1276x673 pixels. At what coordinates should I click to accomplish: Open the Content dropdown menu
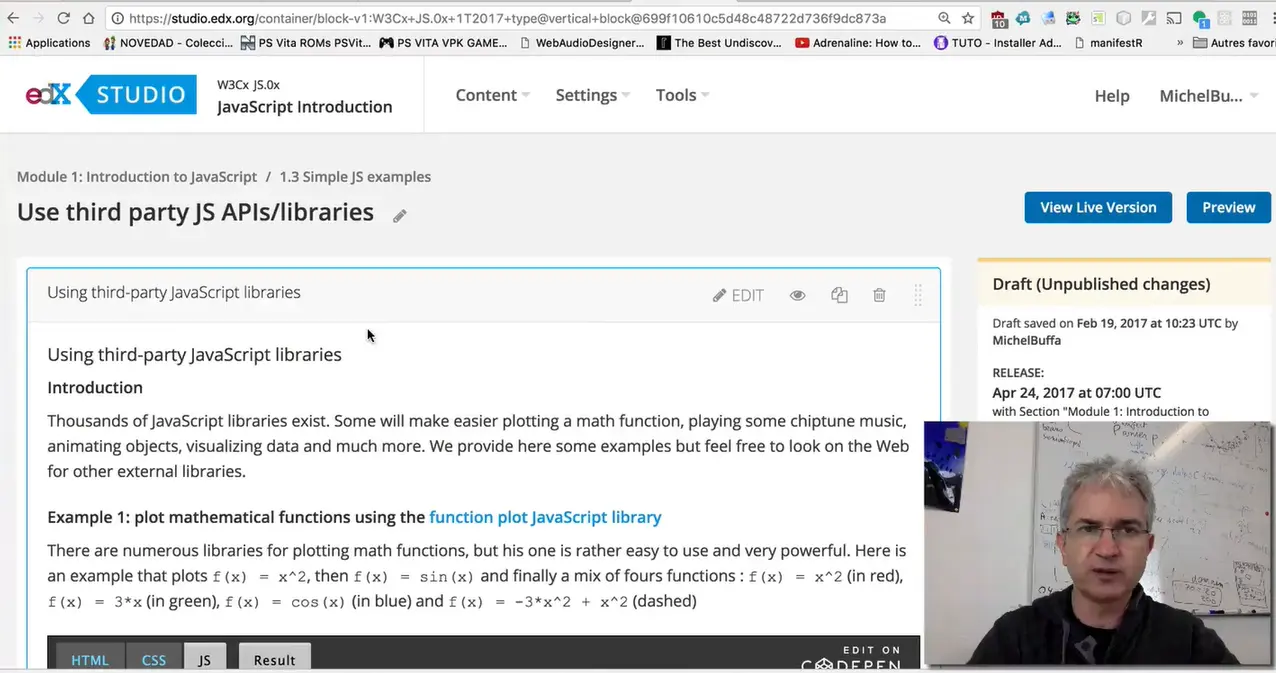pyautogui.click(x=492, y=95)
